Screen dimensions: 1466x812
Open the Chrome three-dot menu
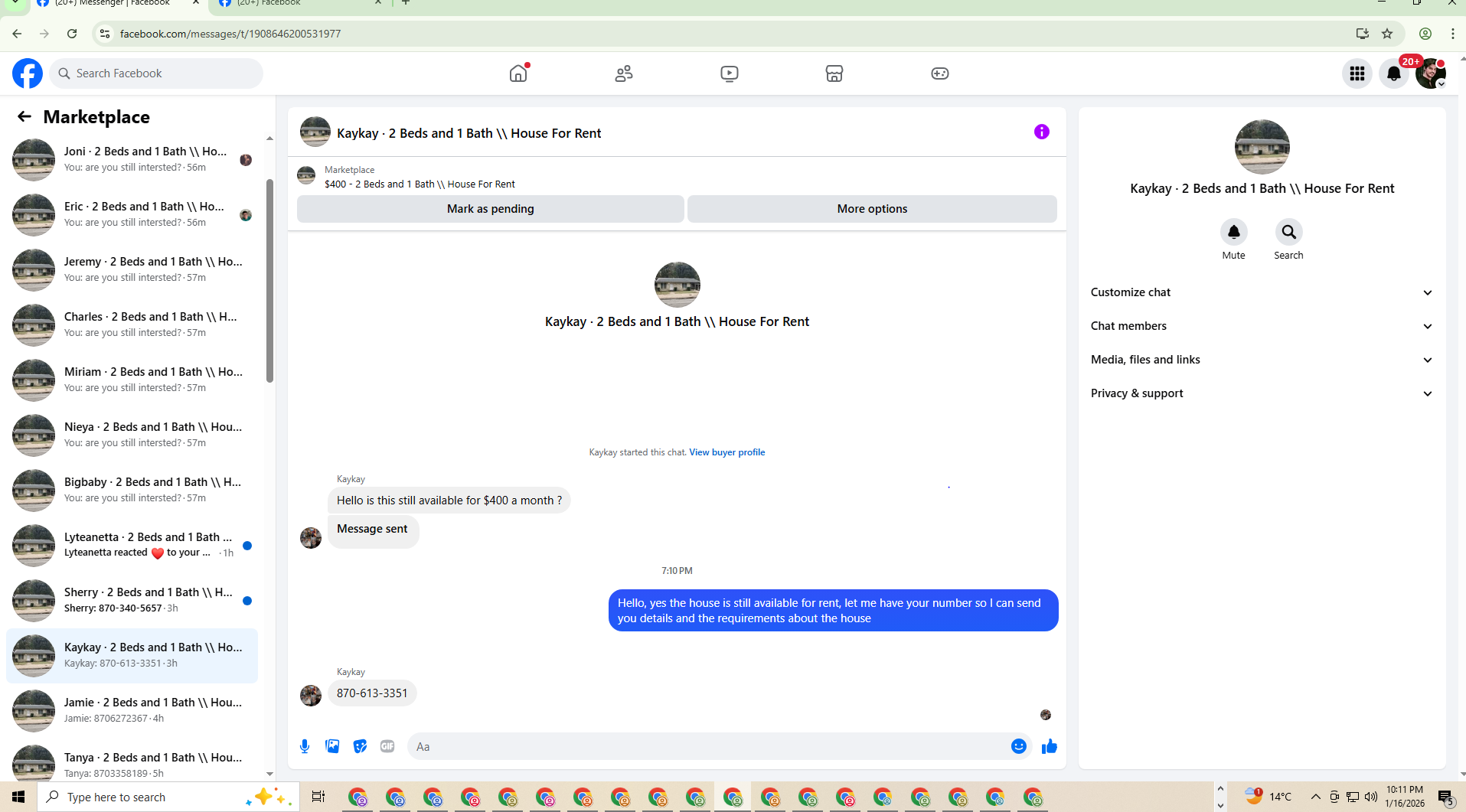tap(1452, 34)
